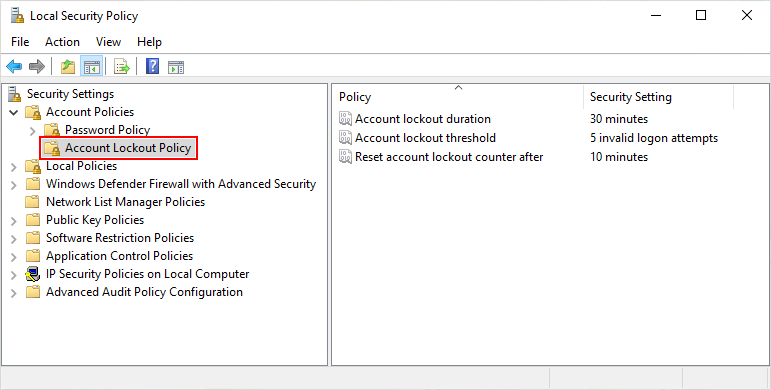Expand the Software Restriction Policies node
The image size is (771, 390).
(x=14, y=239)
